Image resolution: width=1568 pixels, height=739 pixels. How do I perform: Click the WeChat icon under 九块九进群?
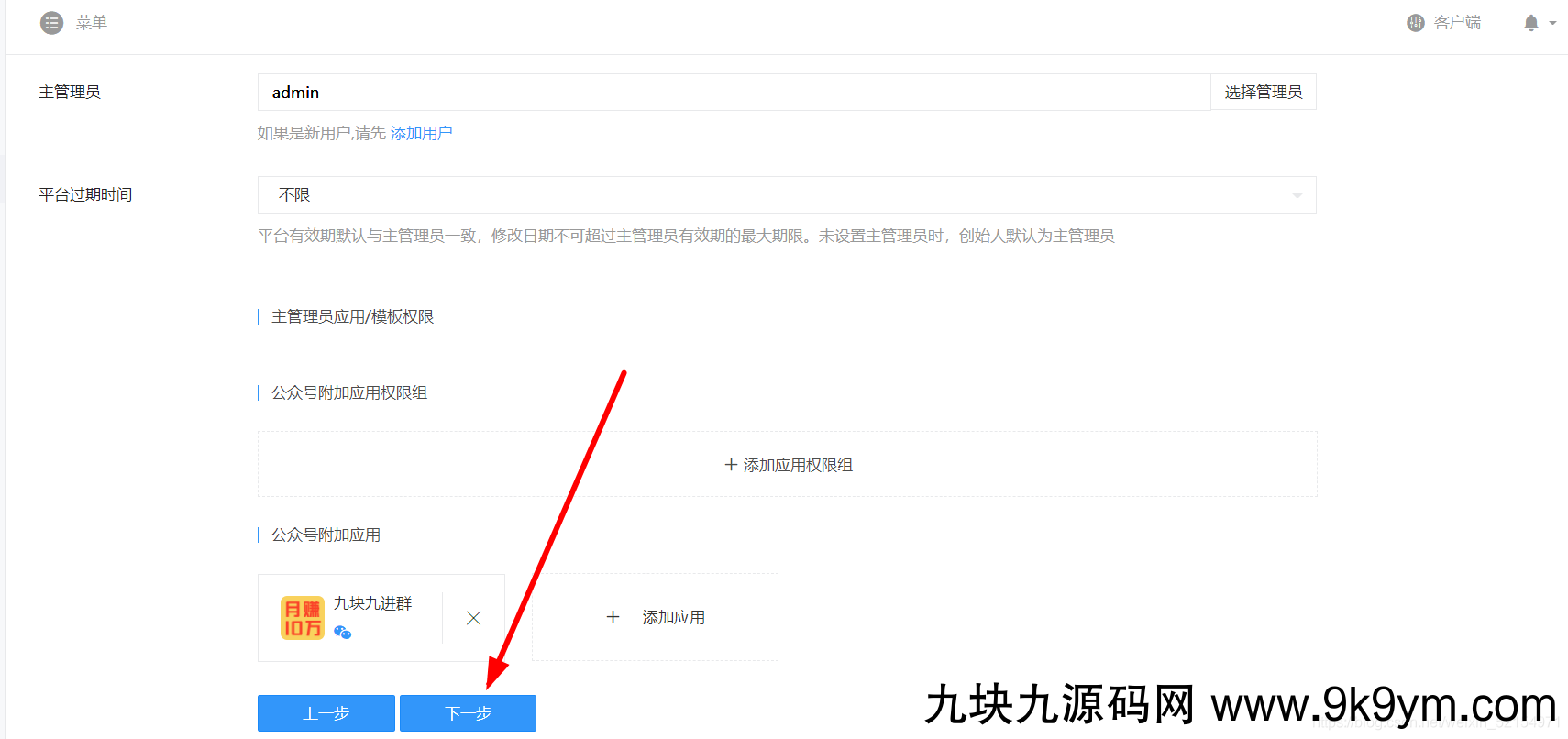(x=343, y=633)
